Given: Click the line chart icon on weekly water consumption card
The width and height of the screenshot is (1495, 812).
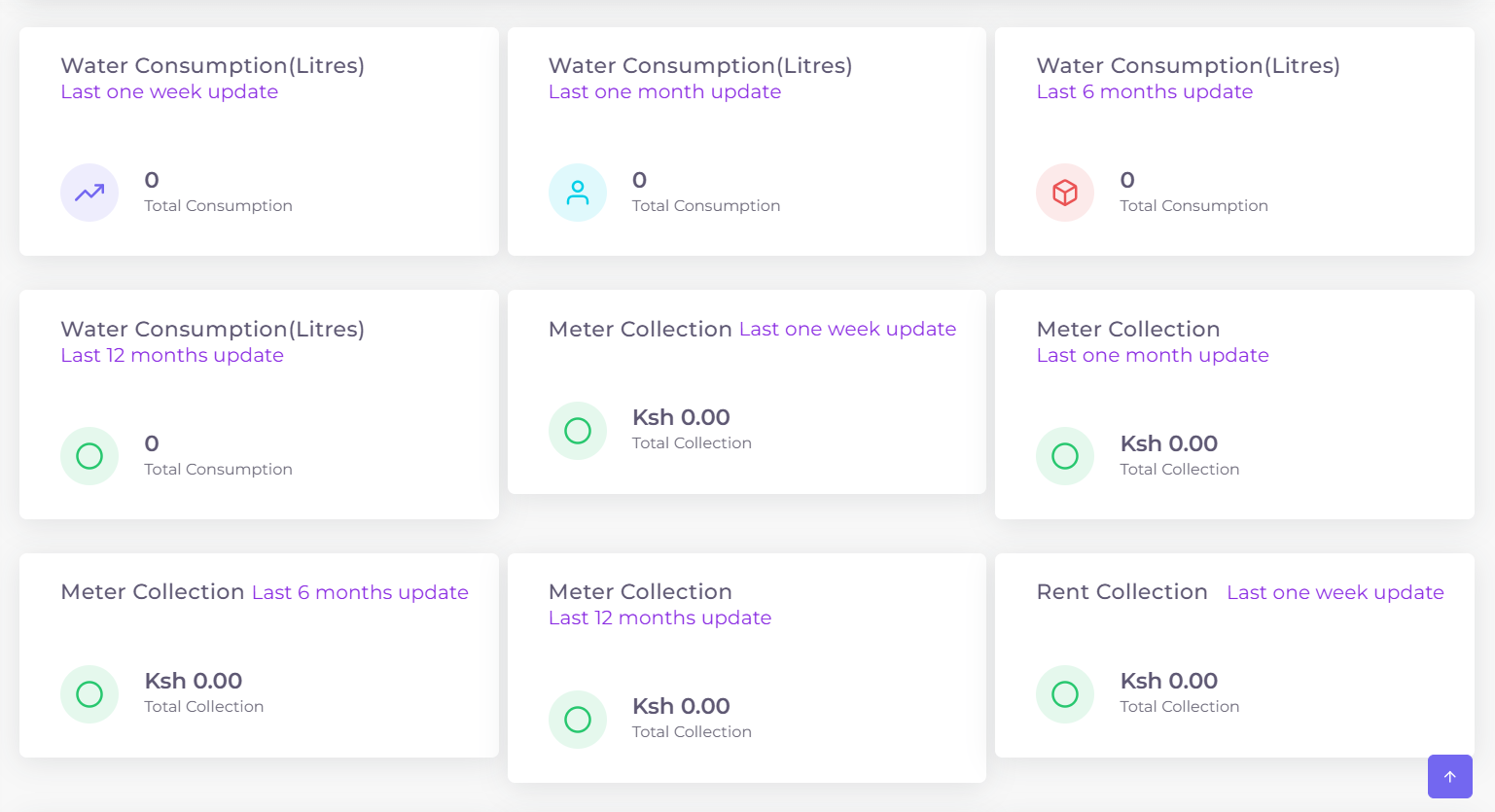Looking at the screenshot, I should (89, 193).
